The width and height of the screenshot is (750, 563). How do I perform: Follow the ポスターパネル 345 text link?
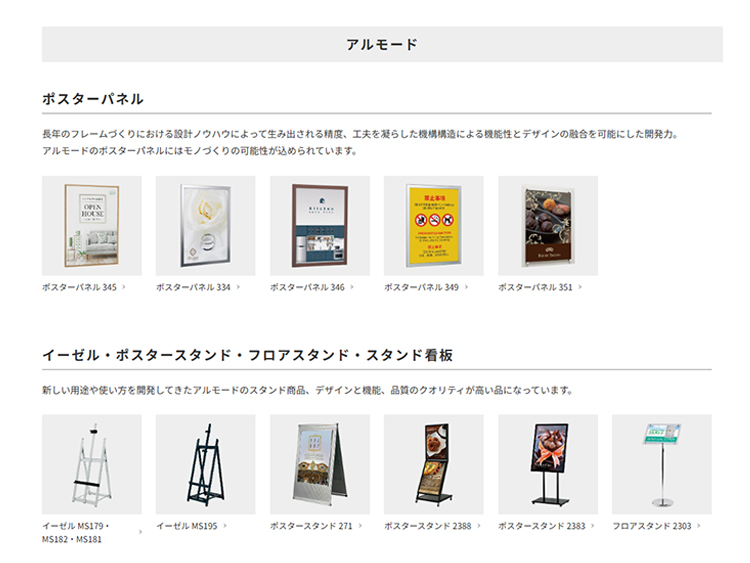click(79, 288)
